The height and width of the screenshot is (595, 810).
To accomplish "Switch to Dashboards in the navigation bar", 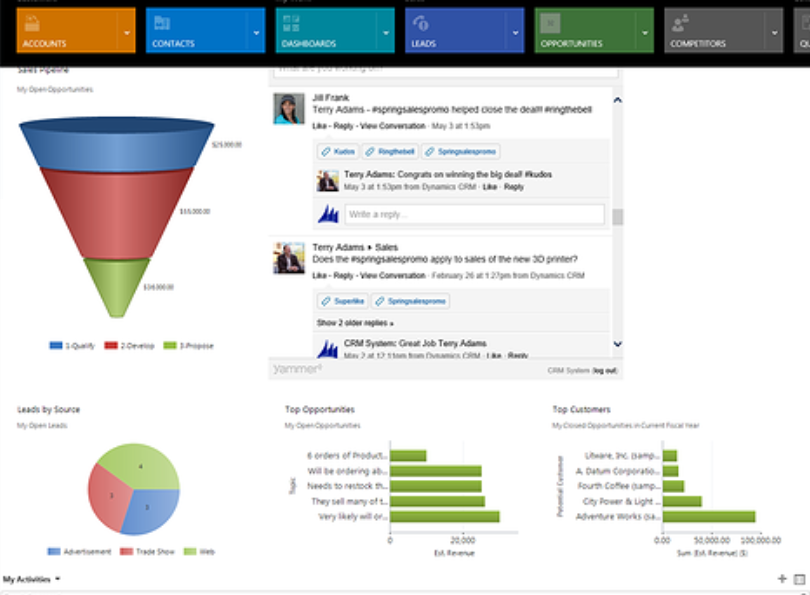I will pos(335,30).
